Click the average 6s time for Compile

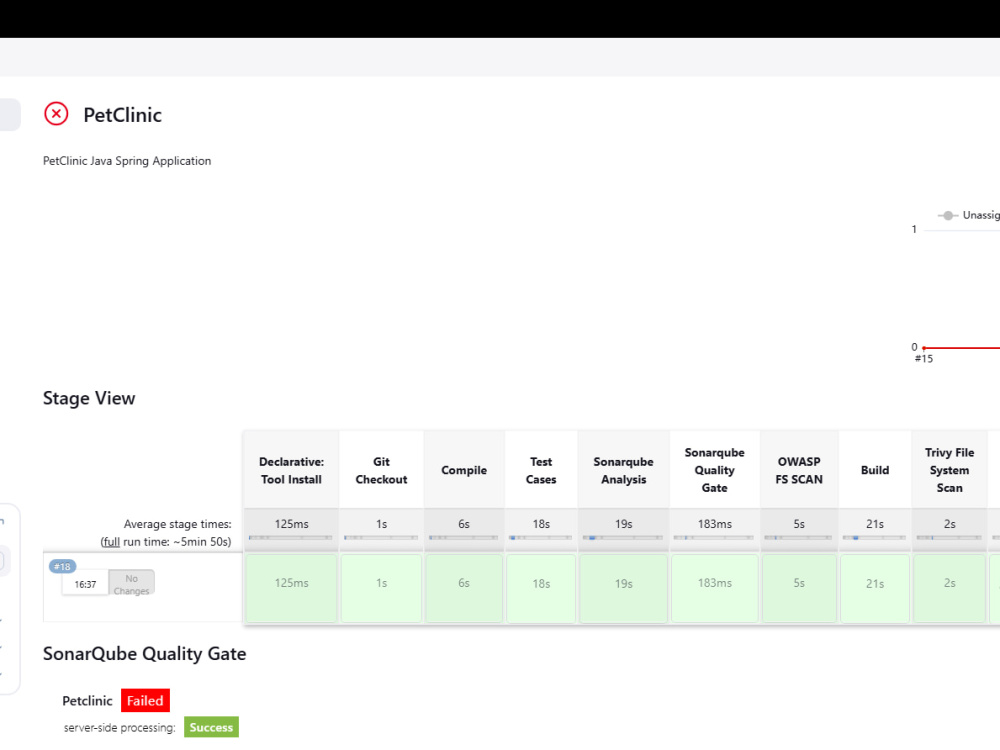pos(464,524)
